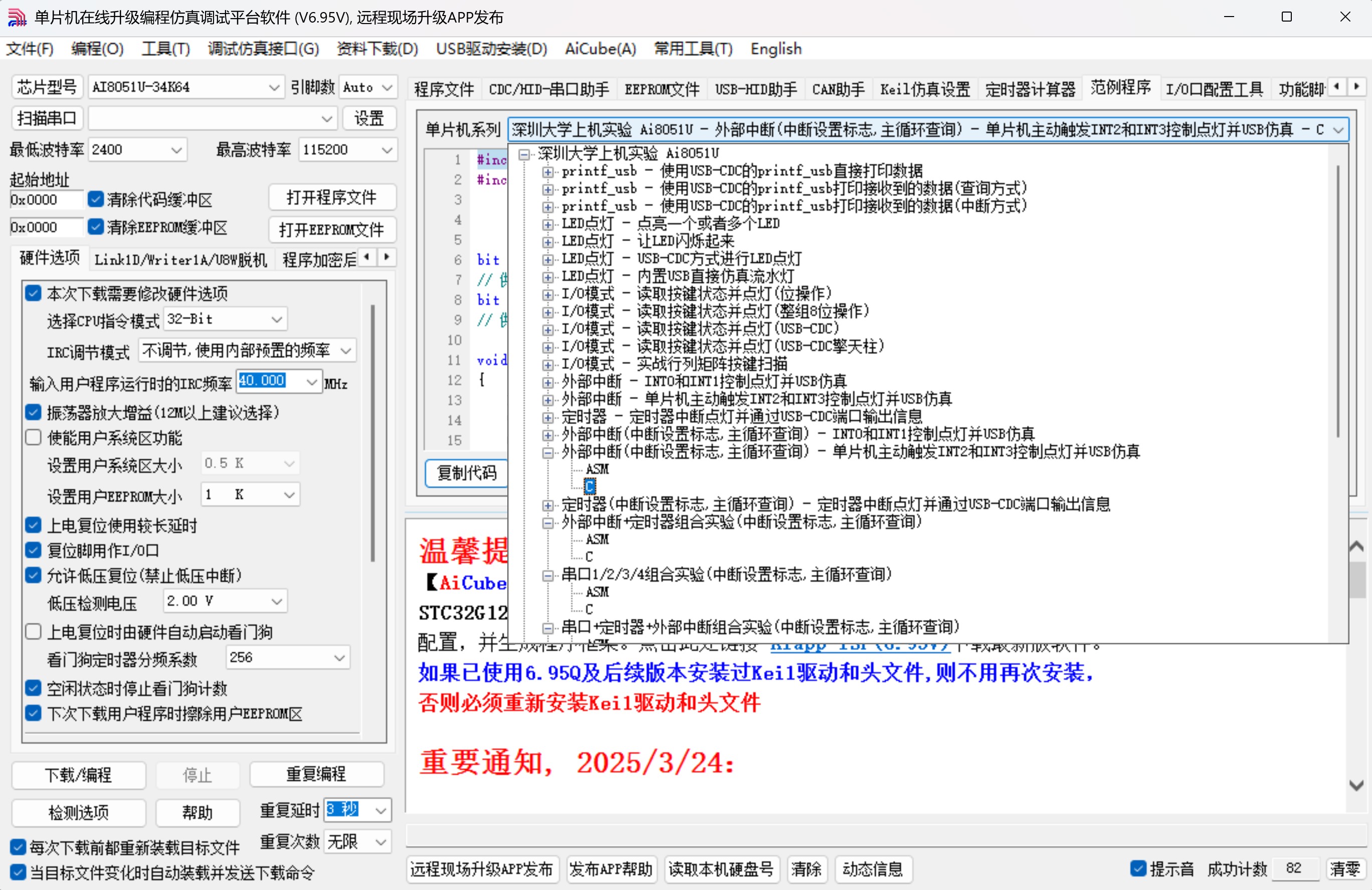The width and height of the screenshot is (1372, 890).
Task: Toggle 当目标文件变化时自动装载 checkbox
Action: (x=19, y=872)
